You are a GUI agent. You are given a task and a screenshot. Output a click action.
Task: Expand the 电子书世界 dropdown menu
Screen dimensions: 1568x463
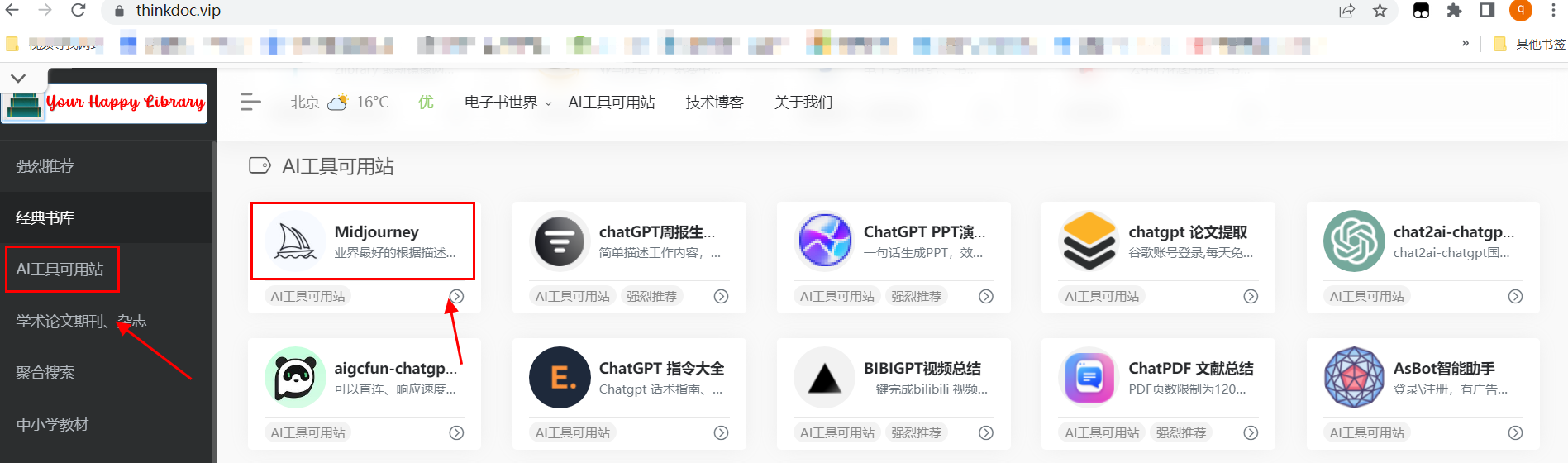point(508,103)
